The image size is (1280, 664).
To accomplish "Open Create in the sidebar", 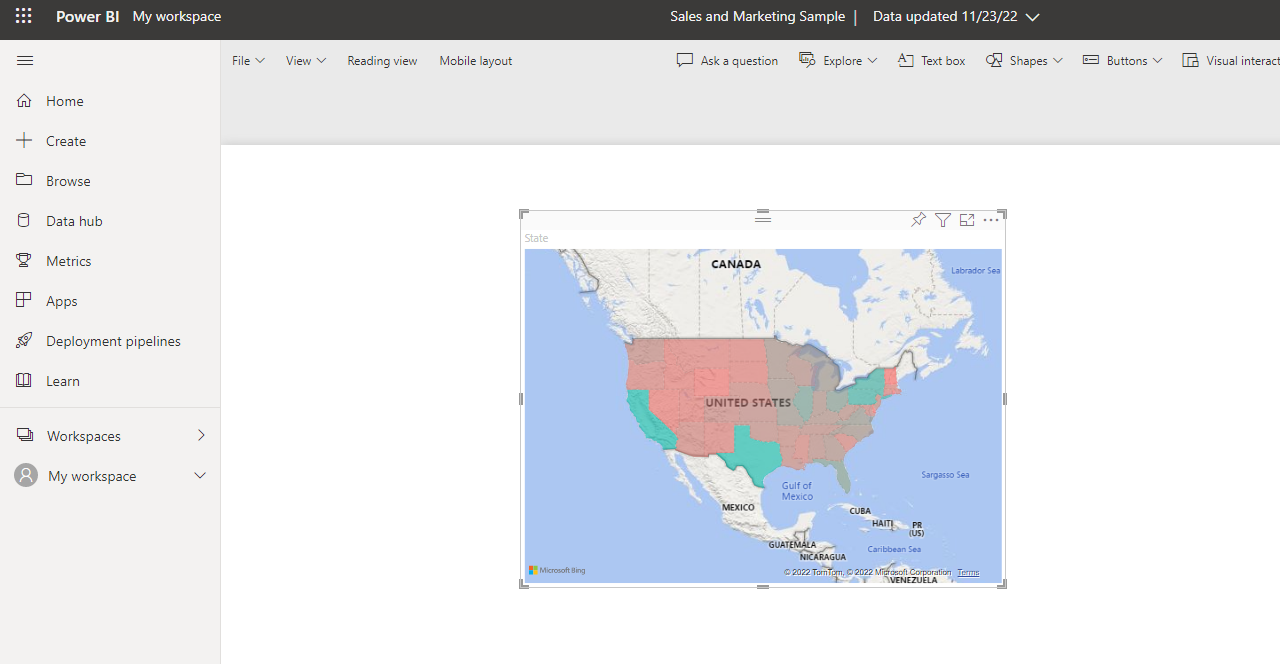I will [x=110, y=141].
